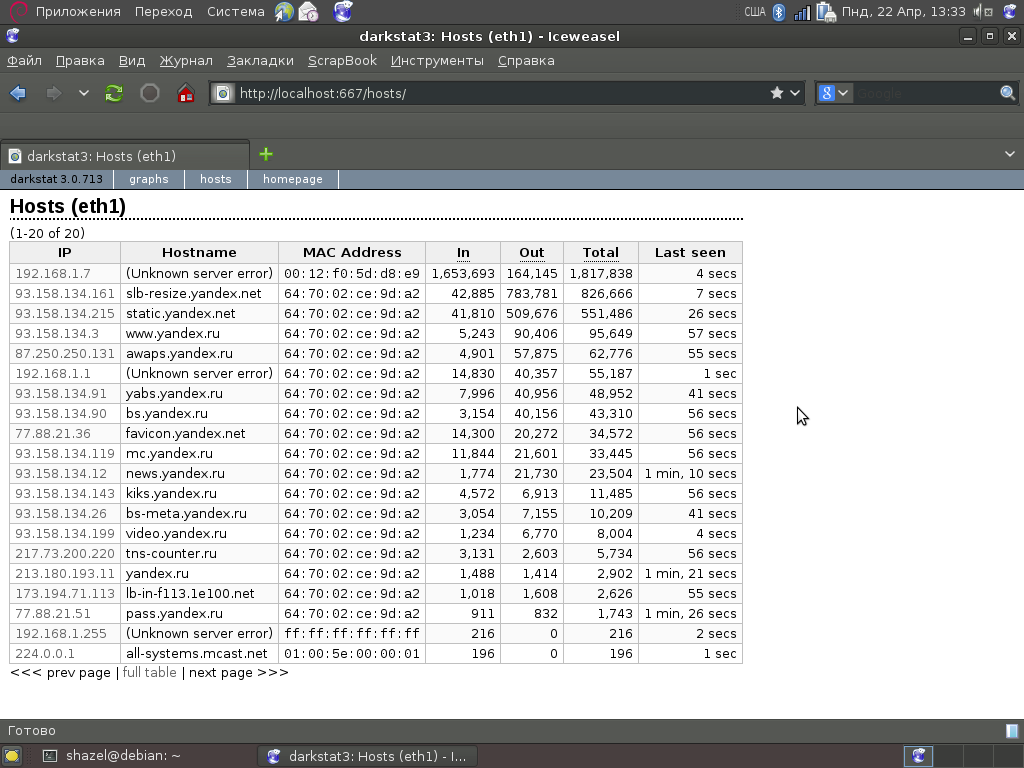This screenshot has height=768, width=1024.
Task: Sort hosts by the Total column header
Action: (600, 253)
